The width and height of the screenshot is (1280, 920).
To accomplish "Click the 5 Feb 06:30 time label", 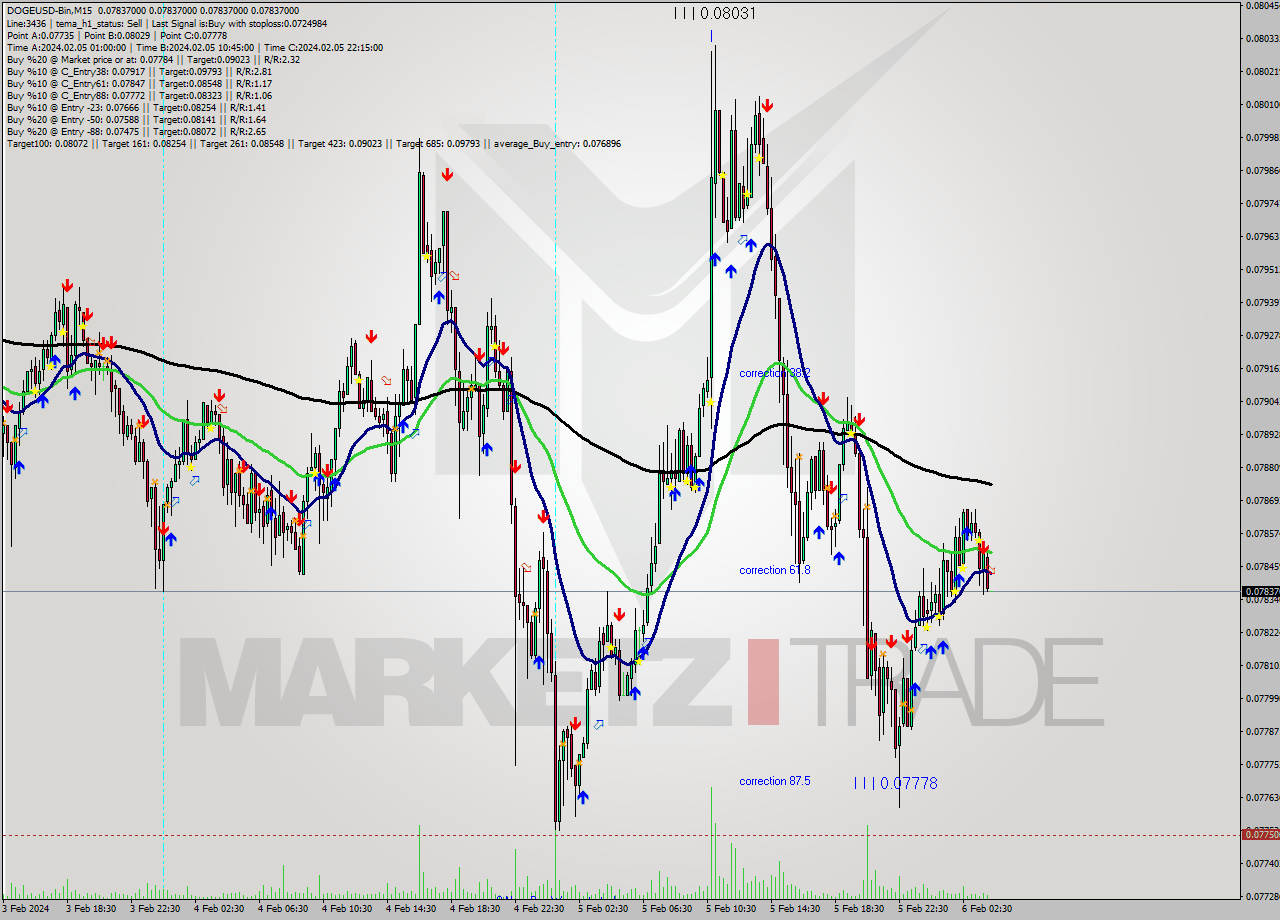I will [x=667, y=909].
